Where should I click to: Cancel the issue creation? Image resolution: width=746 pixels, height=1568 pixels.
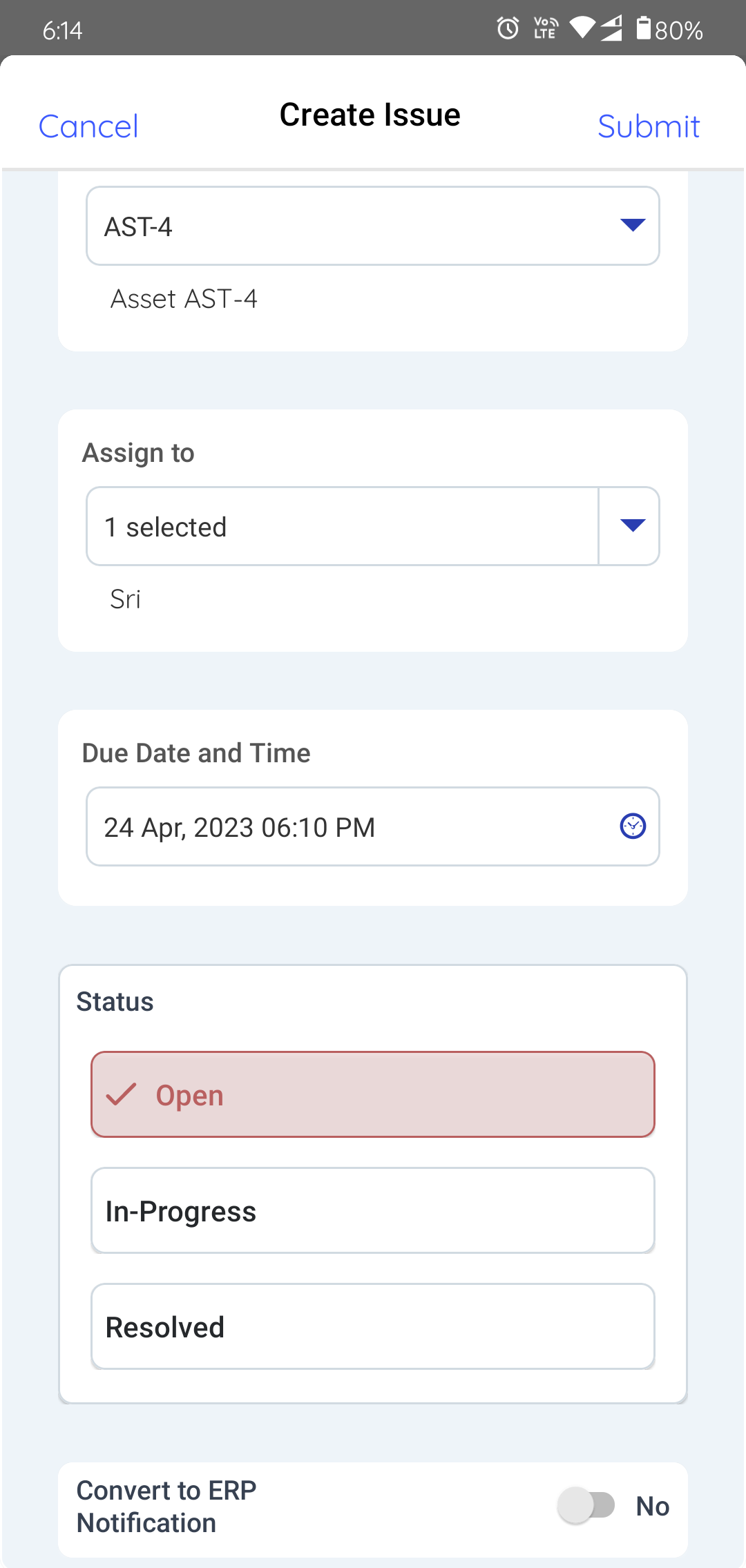(x=88, y=126)
